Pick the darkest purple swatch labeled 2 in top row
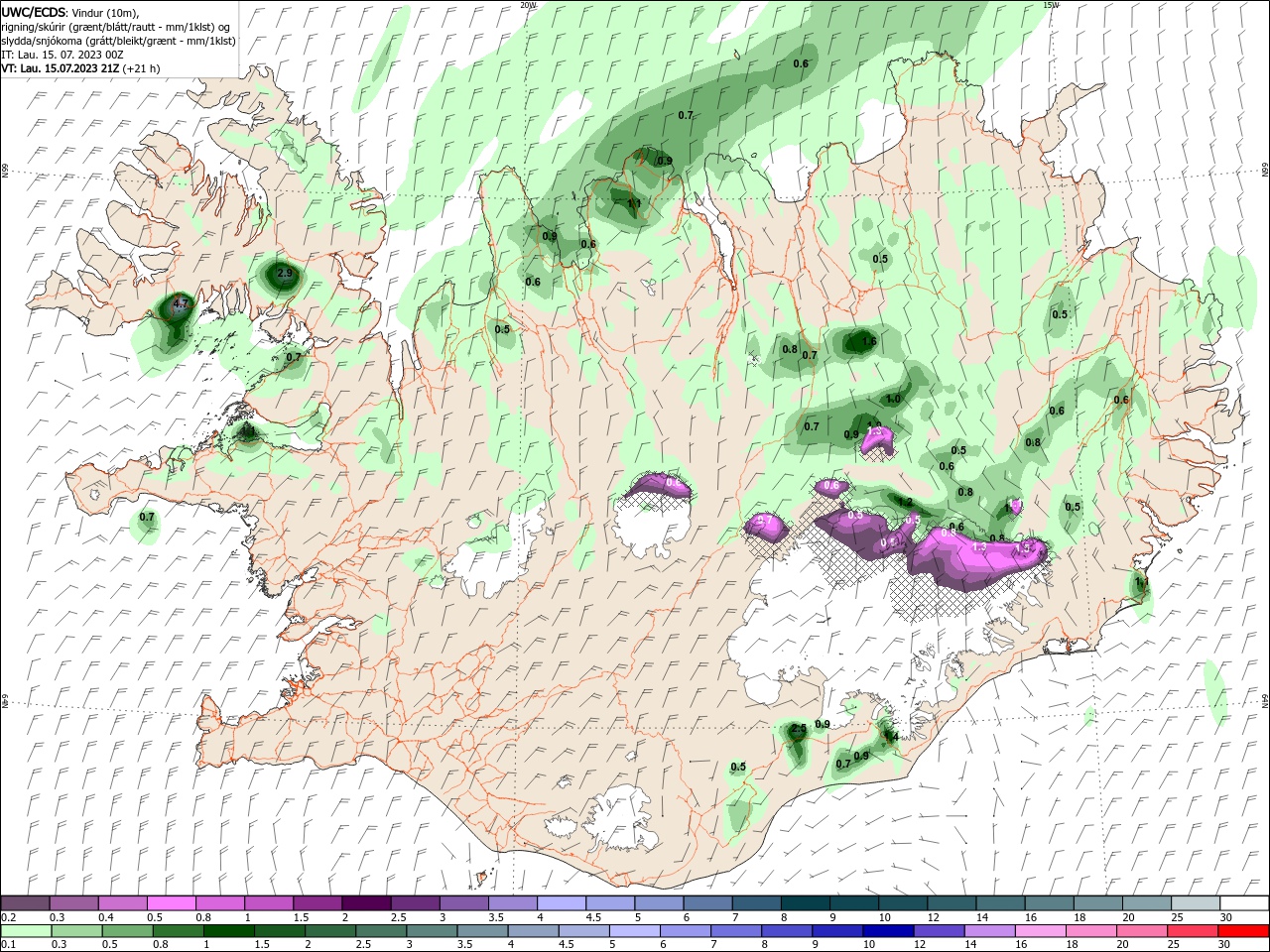This screenshot has height=952, width=1270. click(365, 903)
